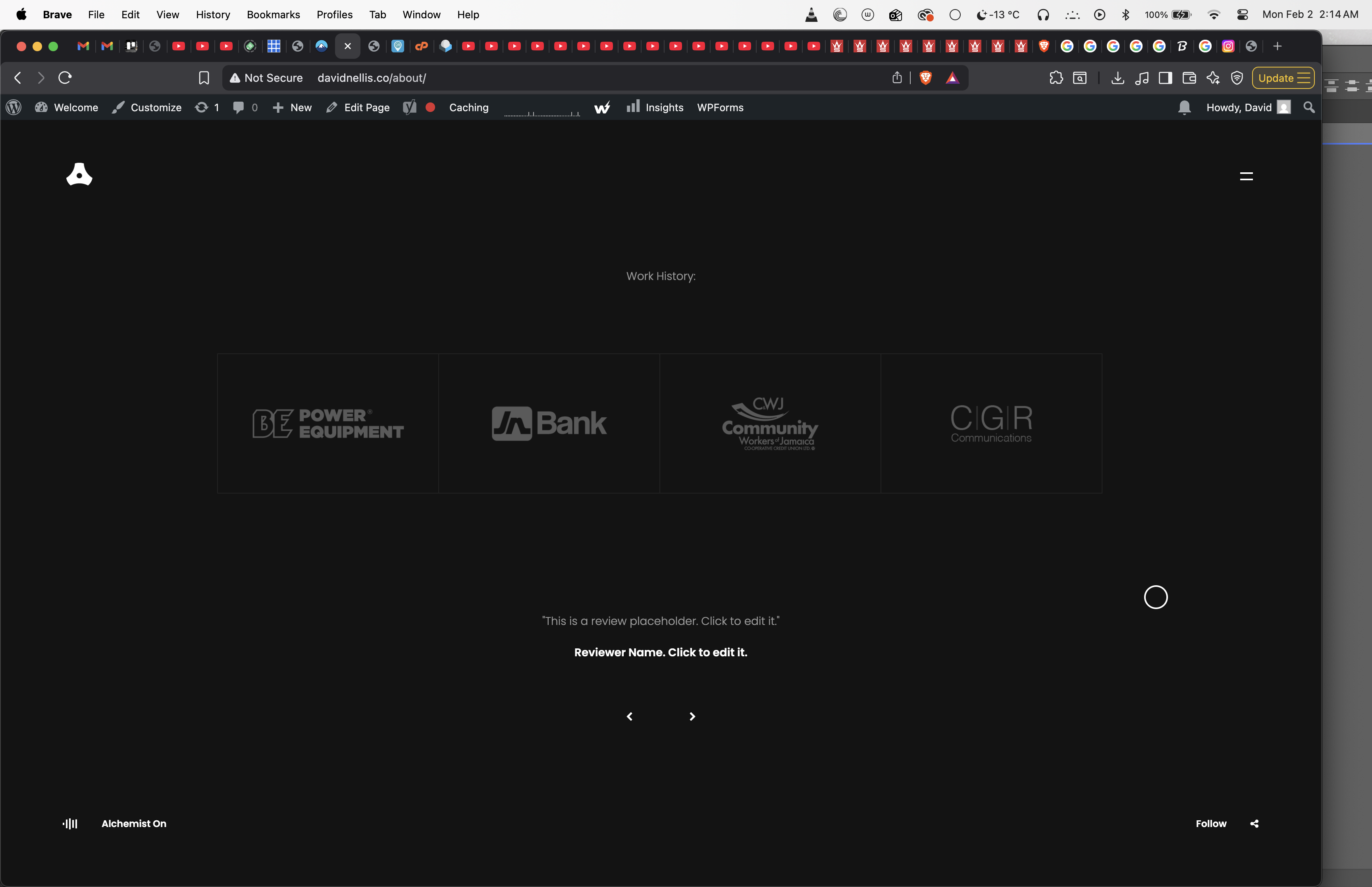This screenshot has height=887, width=1372.
Task: Toggle the Brave sidebar panel button
Action: 1165,78
